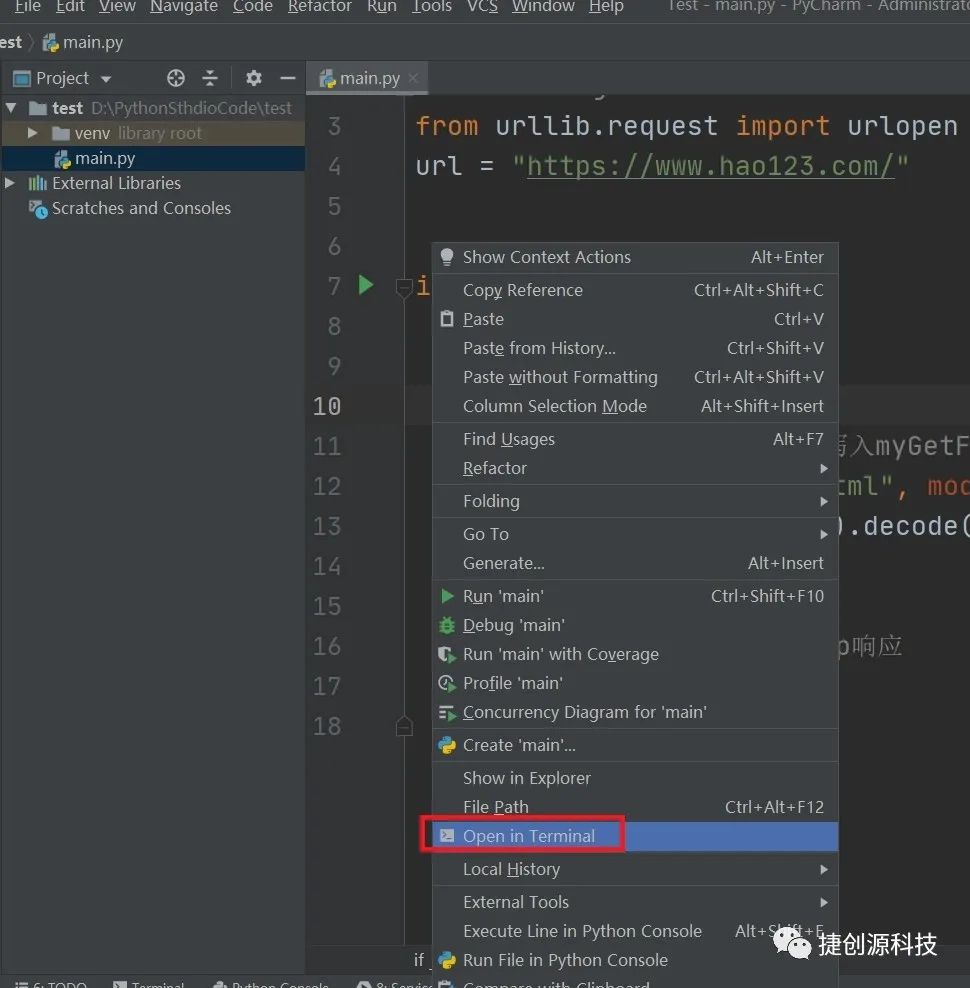The width and height of the screenshot is (970, 988).
Task: Choose File Path in context menu
Action: coord(635,807)
